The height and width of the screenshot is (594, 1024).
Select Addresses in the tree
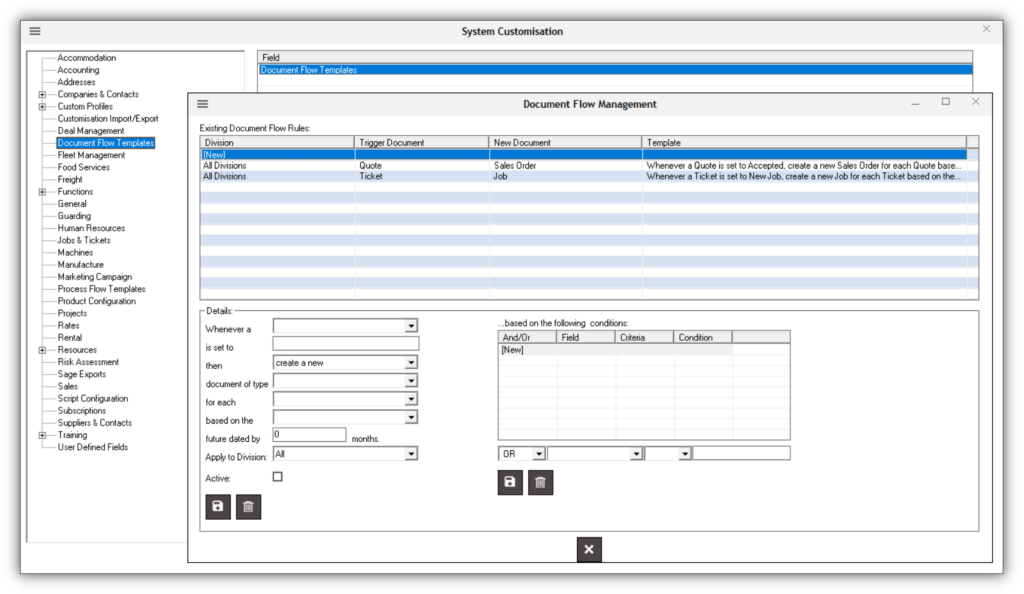point(76,82)
